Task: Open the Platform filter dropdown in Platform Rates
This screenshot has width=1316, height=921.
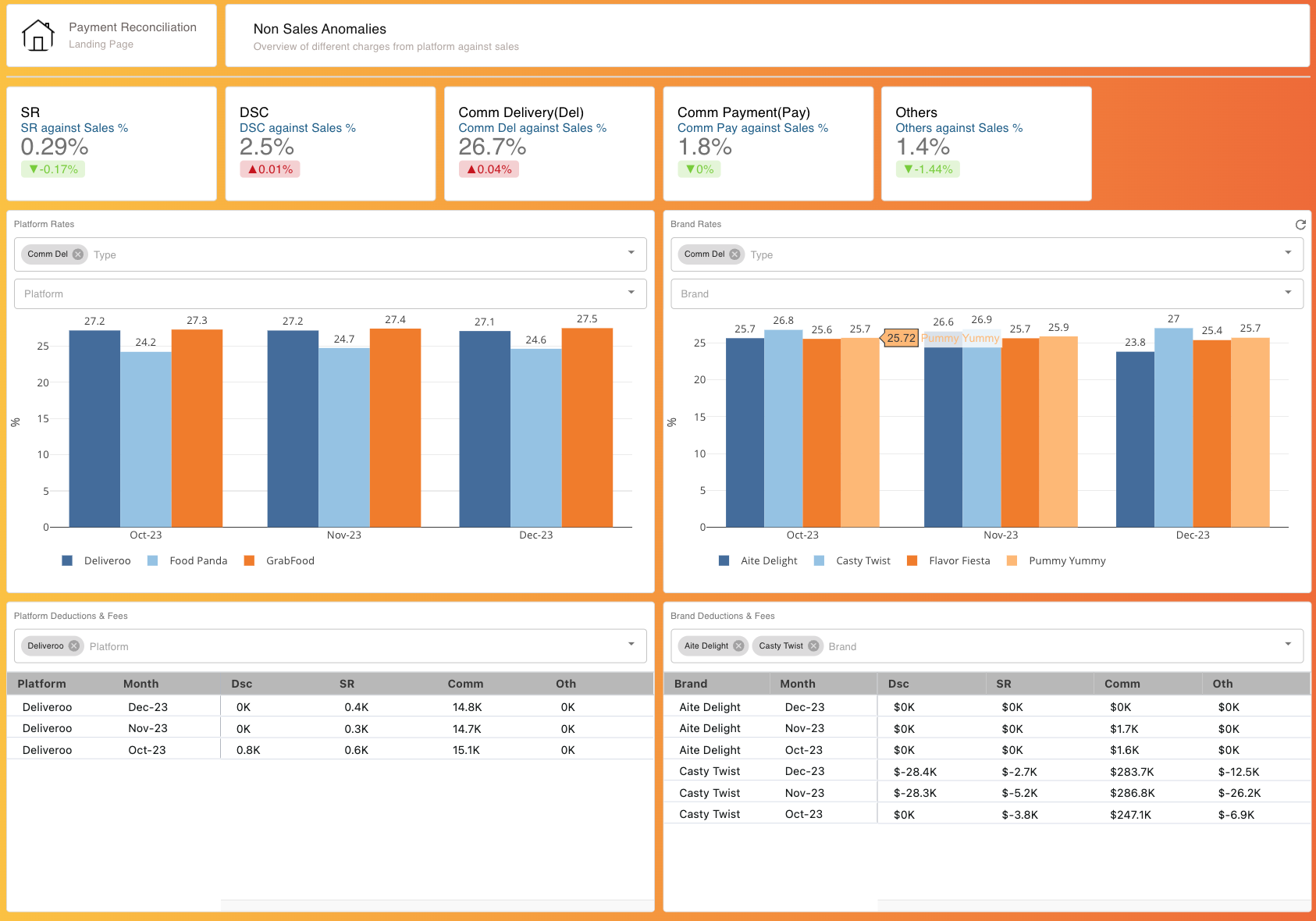Action: coord(631,293)
